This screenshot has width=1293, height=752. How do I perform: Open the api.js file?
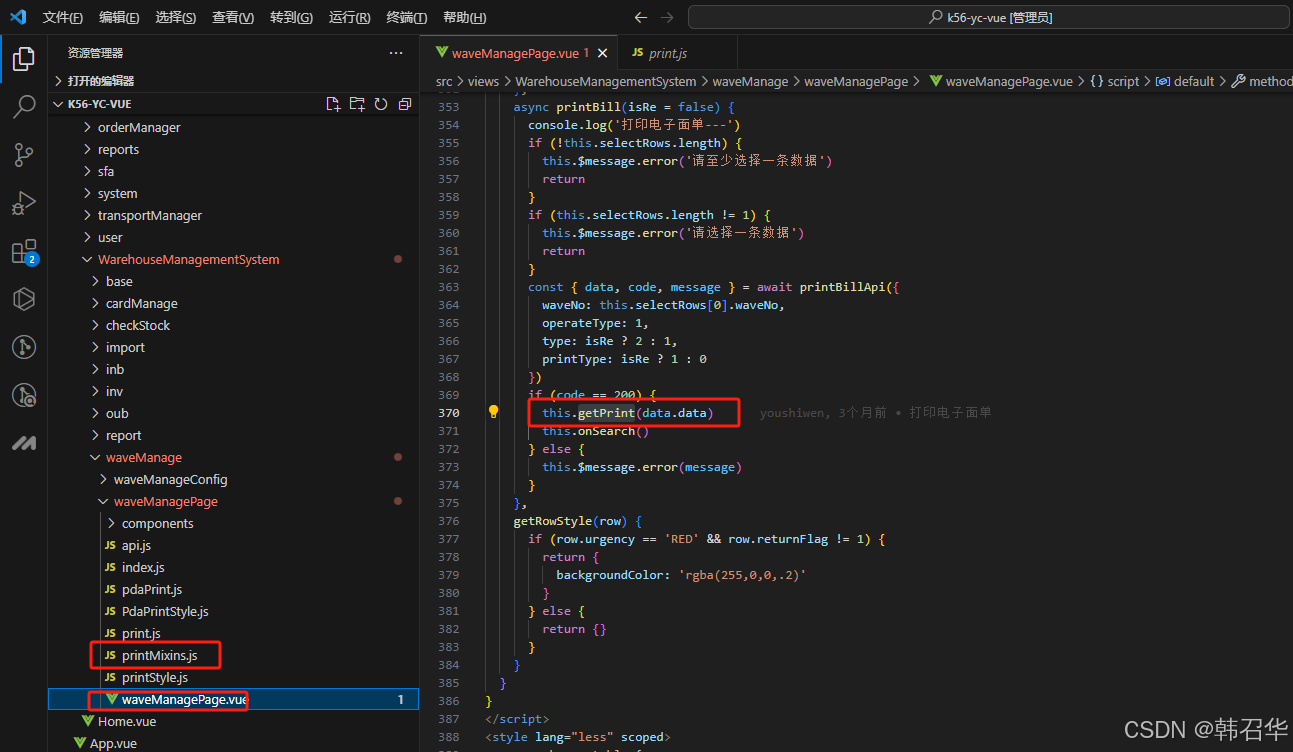[233, 545]
